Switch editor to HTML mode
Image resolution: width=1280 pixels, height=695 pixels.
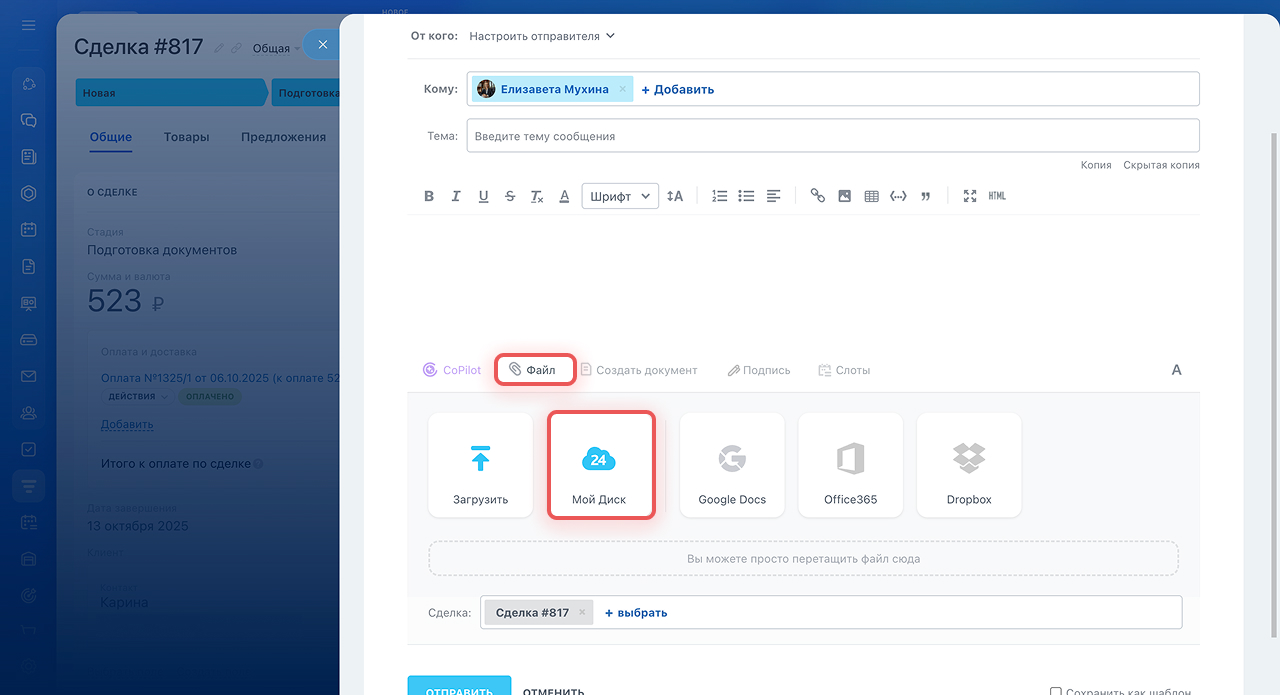pyautogui.click(x=997, y=196)
